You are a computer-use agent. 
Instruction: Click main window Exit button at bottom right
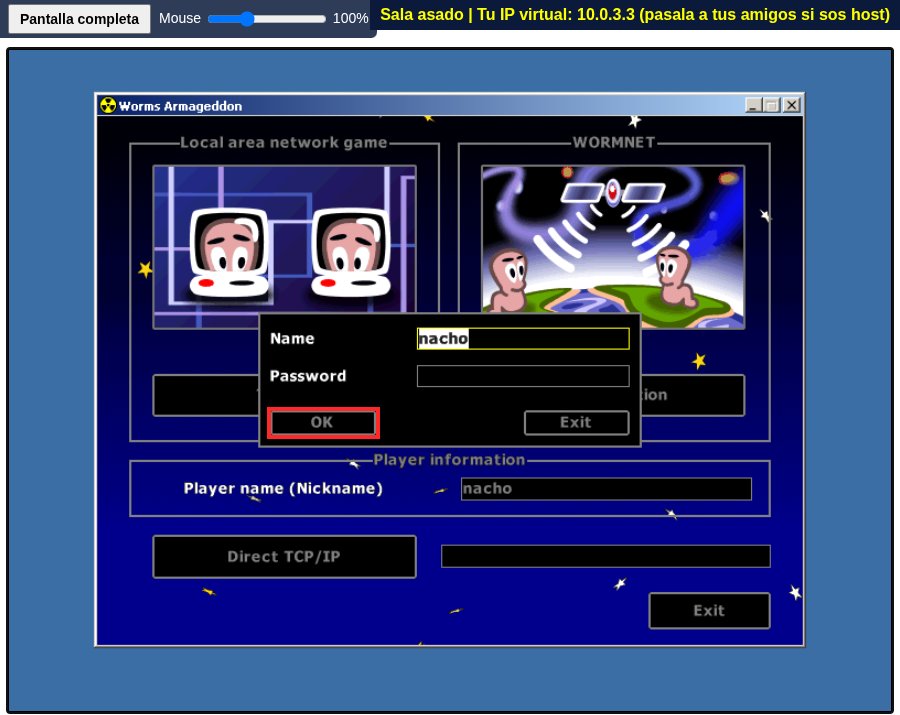(x=709, y=611)
